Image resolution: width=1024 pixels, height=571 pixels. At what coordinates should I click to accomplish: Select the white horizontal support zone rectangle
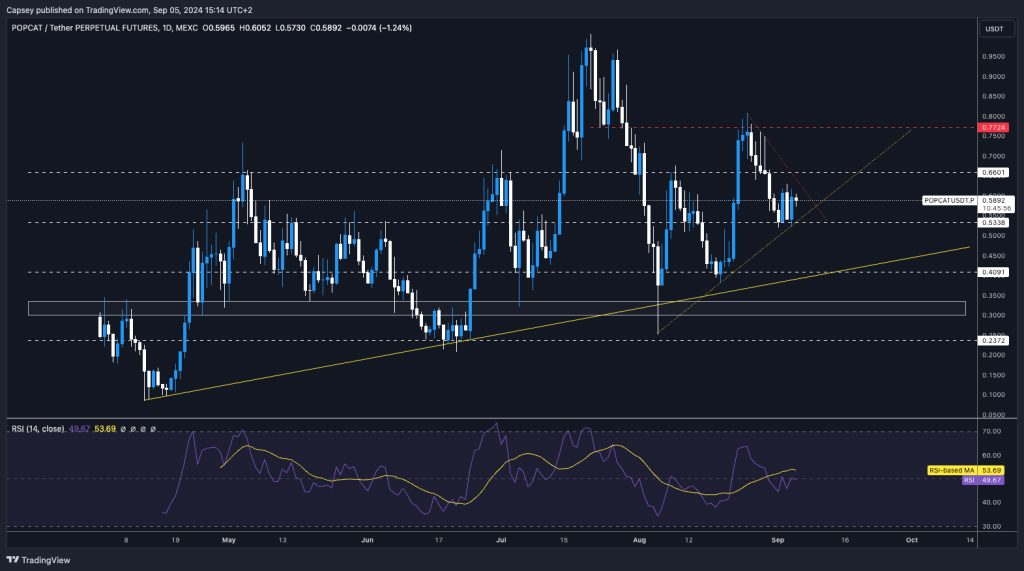click(500, 308)
